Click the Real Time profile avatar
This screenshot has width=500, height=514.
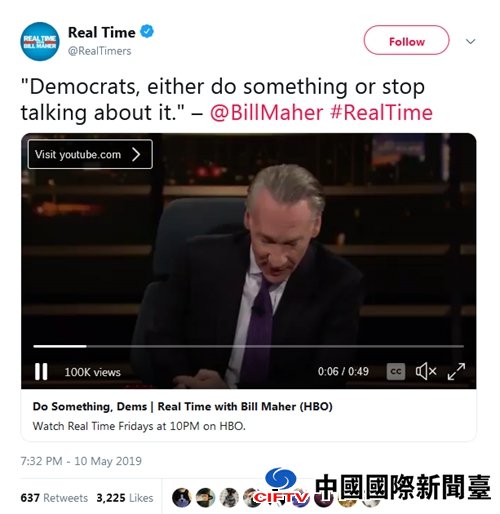click(x=40, y=42)
